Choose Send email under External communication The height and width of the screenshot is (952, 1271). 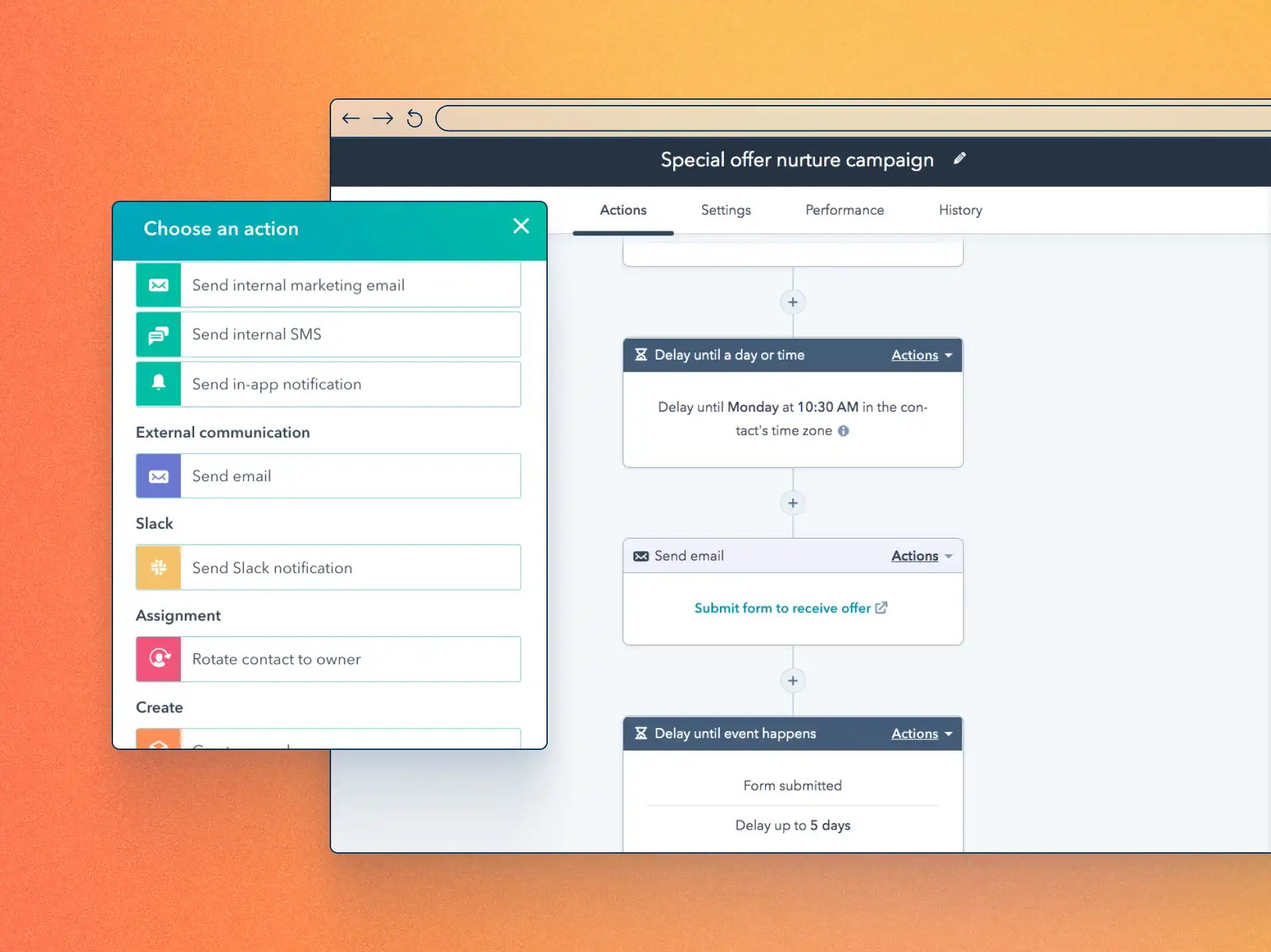tap(328, 476)
